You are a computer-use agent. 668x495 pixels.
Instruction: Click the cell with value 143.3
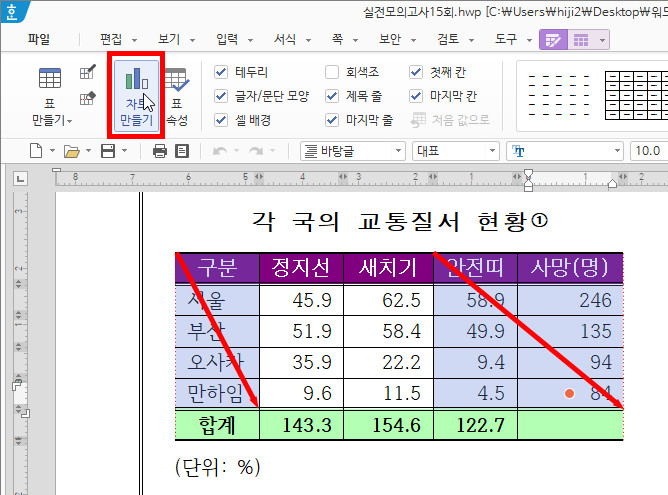pyautogui.click(x=301, y=425)
